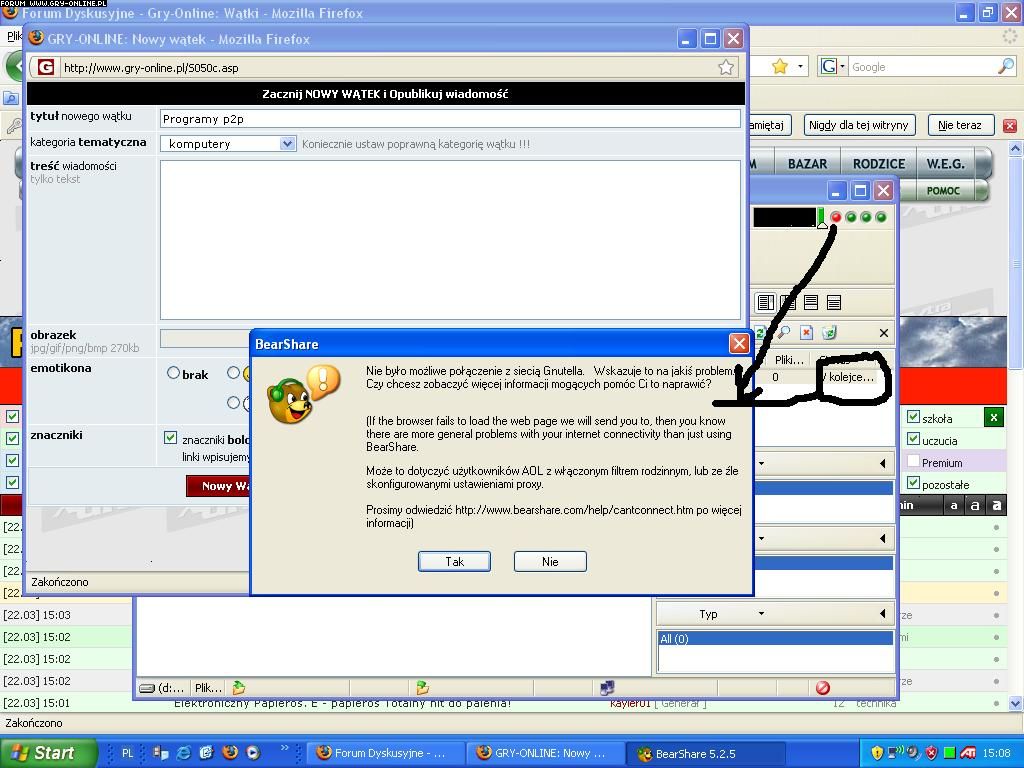Click the green level slider in BearShare
The width and height of the screenshot is (1024, 768).
(821, 217)
